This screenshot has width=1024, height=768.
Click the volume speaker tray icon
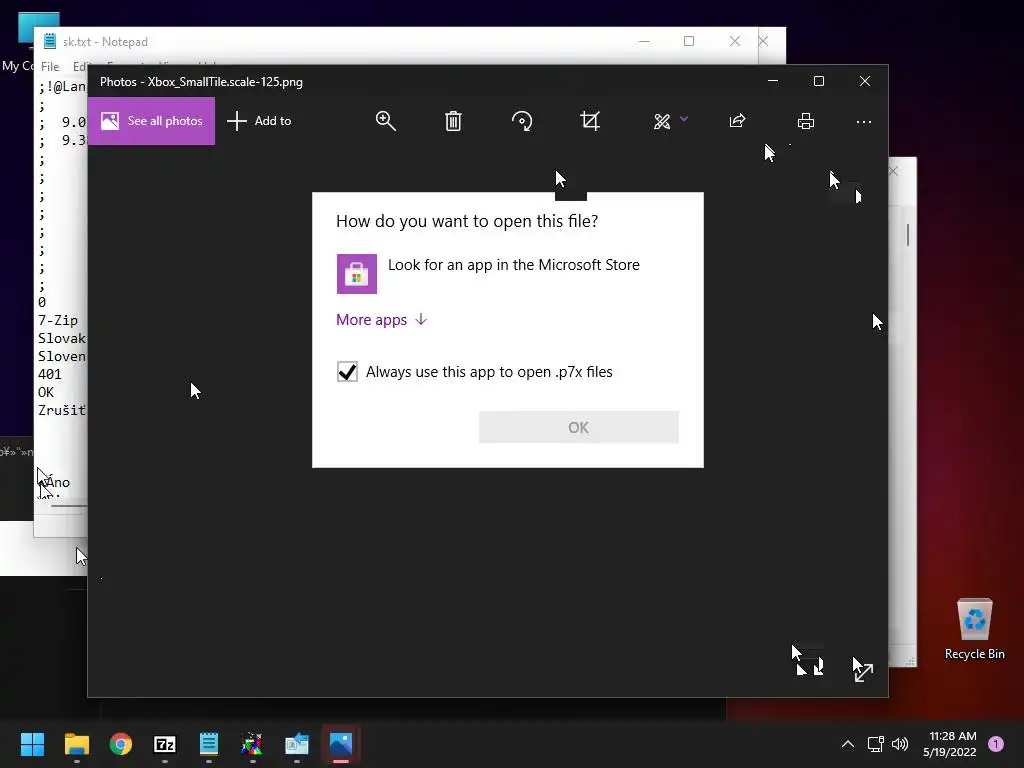[900, 744]
